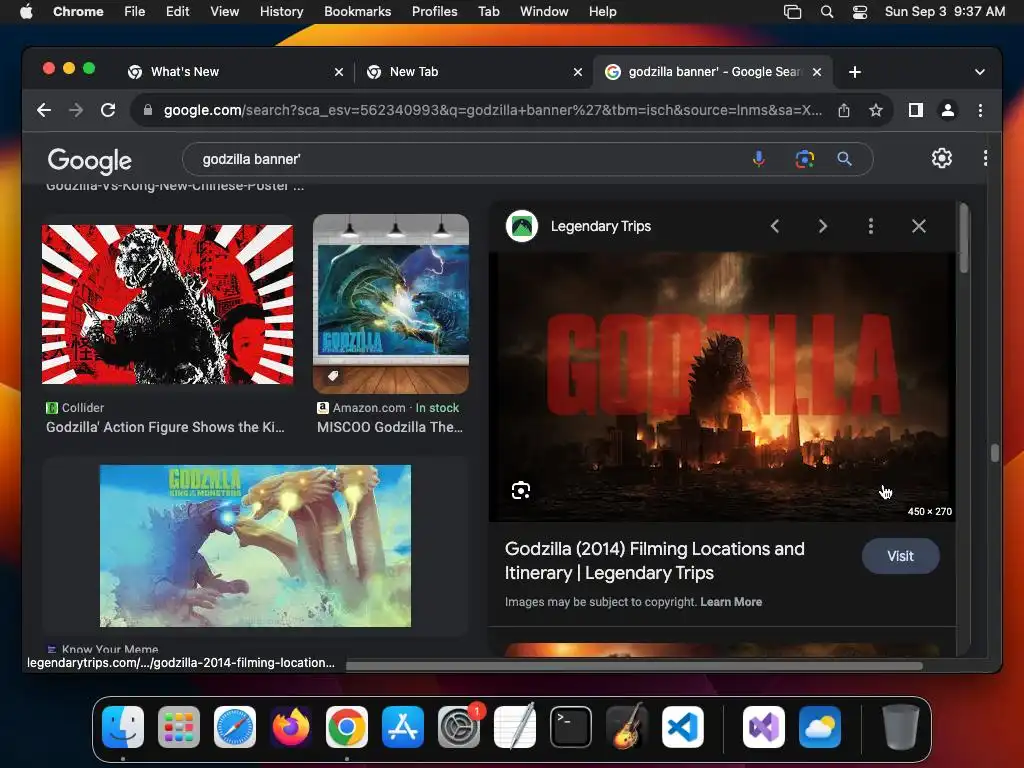Search by image with Google Lens
1024x768 pixels.
click(805, 159)
